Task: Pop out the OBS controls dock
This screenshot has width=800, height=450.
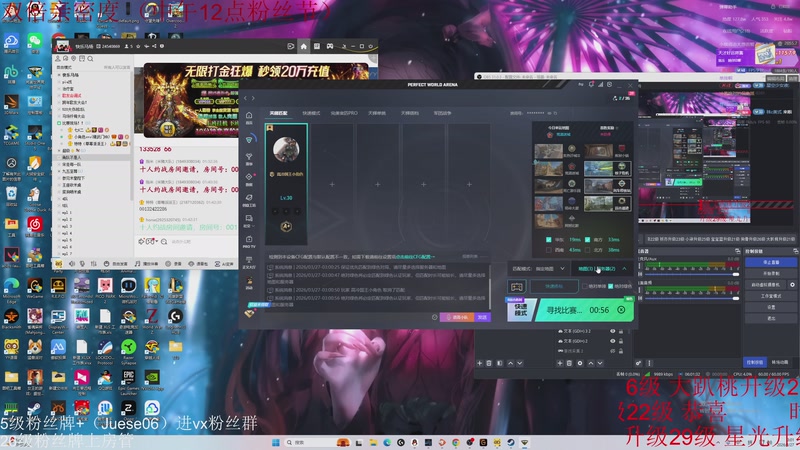Action: (x=795, y=251)
